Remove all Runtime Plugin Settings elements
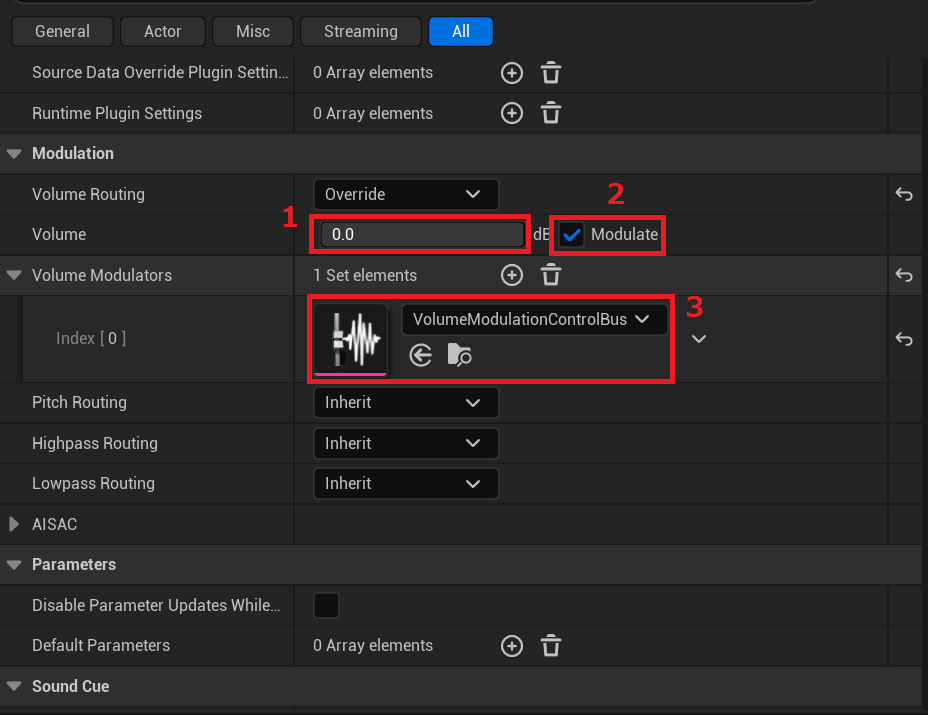Screen dimensions: 928x715 tap(551, 113)
